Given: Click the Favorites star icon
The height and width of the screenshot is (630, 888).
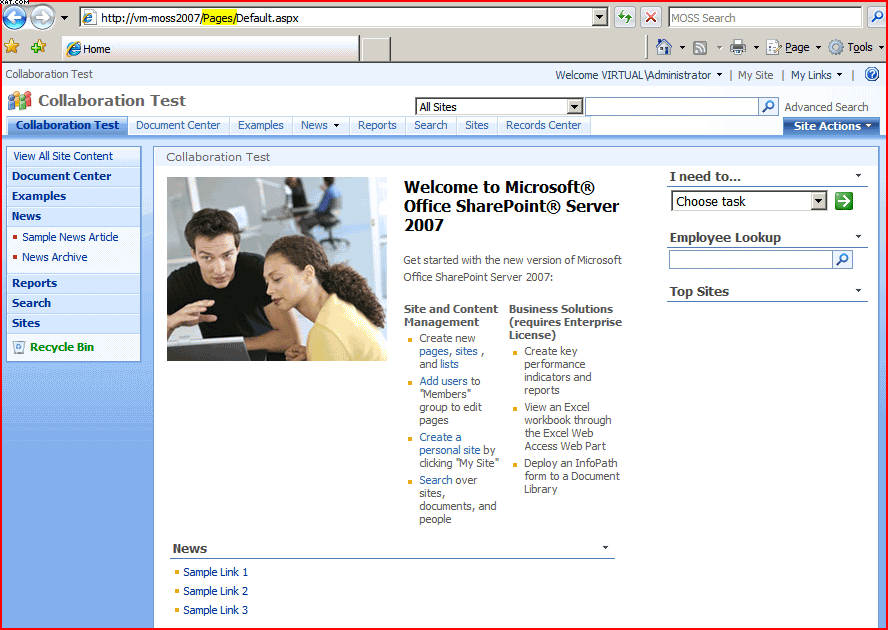Looking at the screenshot, I should point(12,47).
